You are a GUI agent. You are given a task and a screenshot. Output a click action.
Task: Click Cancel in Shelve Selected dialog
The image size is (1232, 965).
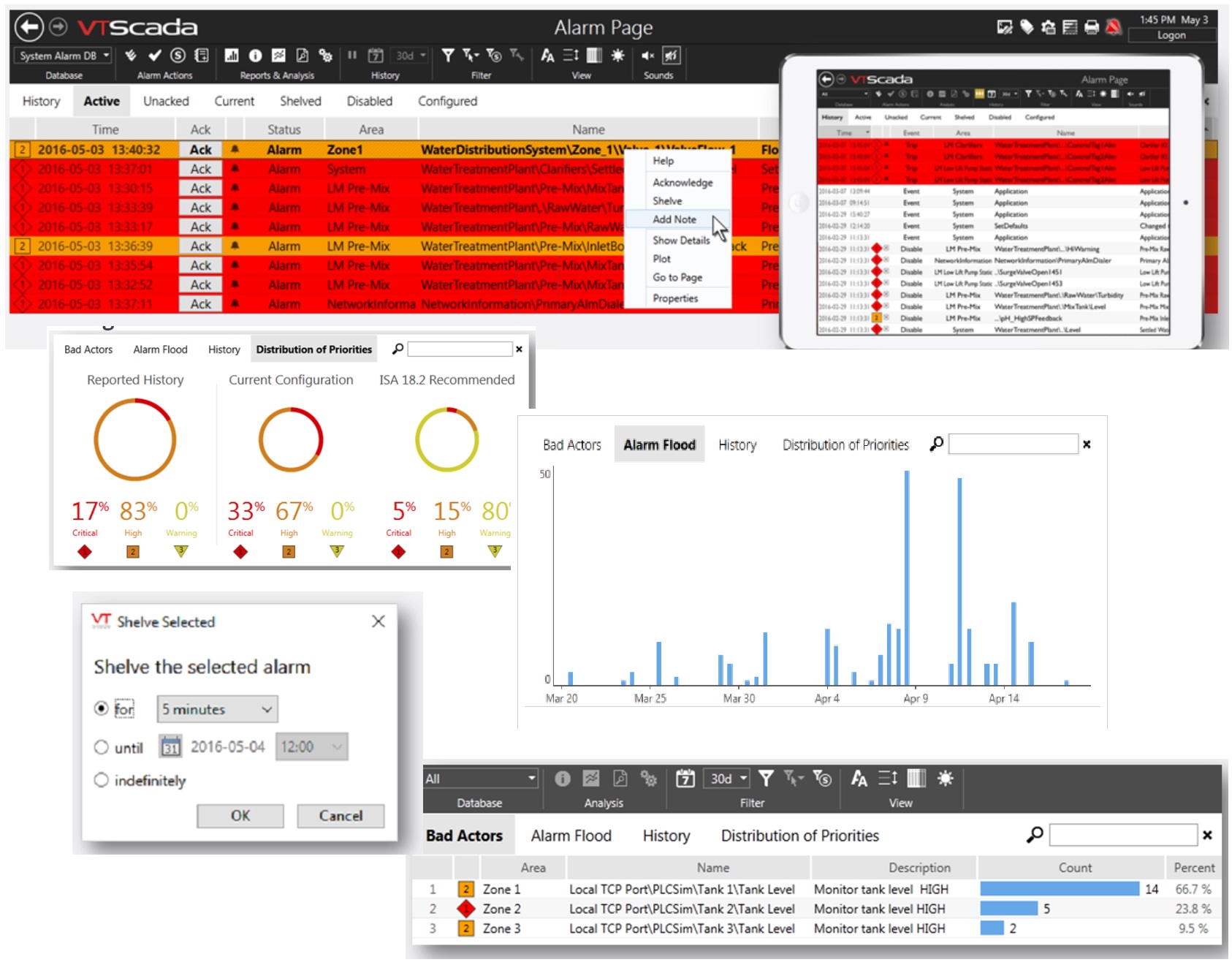pos(341,816)
